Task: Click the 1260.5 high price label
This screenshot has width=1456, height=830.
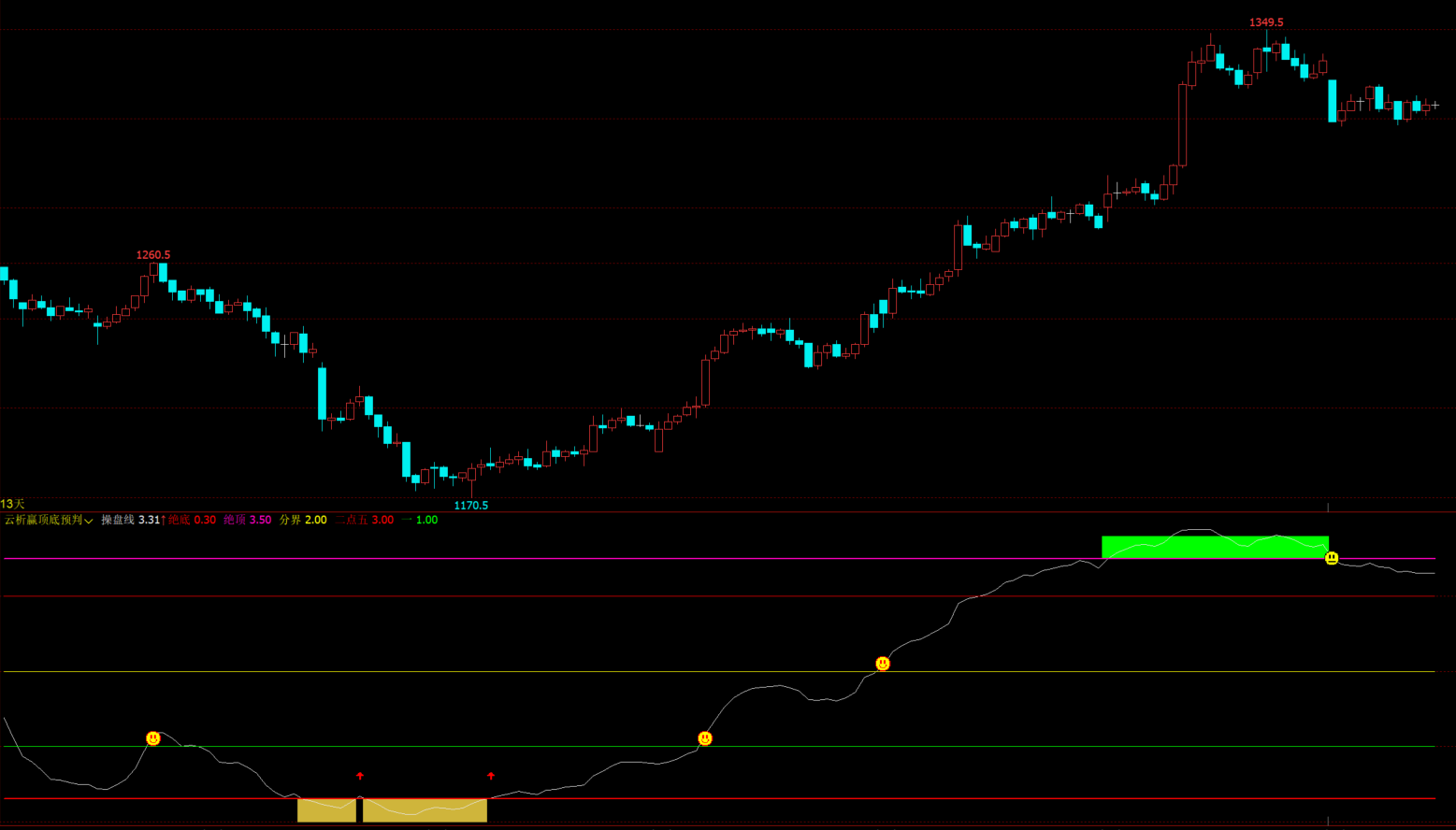Action: [153, 255]
